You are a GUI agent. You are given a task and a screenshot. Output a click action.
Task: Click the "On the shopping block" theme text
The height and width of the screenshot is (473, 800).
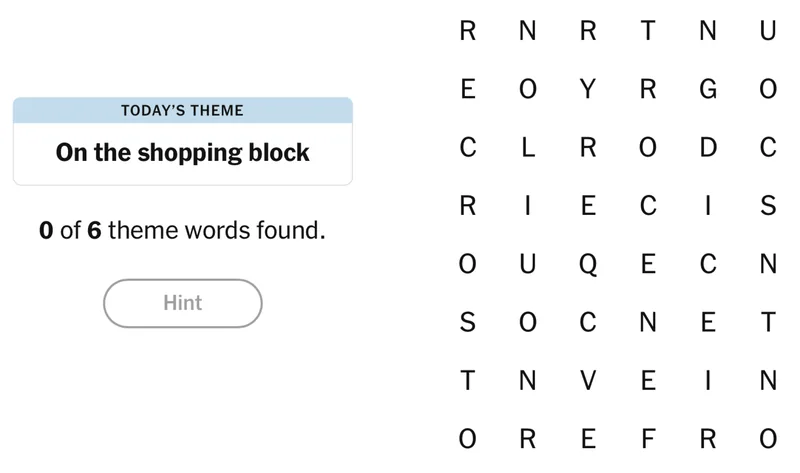[183, 153]
